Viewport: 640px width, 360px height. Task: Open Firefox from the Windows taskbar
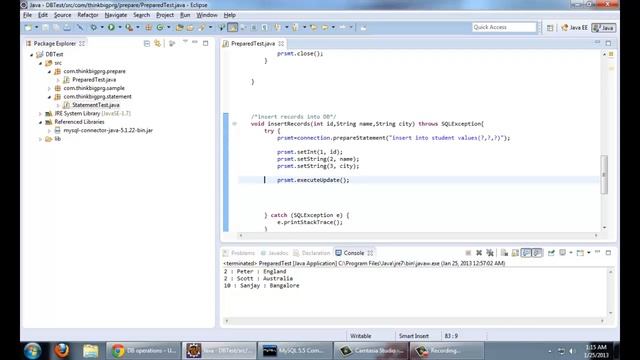click(62, 351)
